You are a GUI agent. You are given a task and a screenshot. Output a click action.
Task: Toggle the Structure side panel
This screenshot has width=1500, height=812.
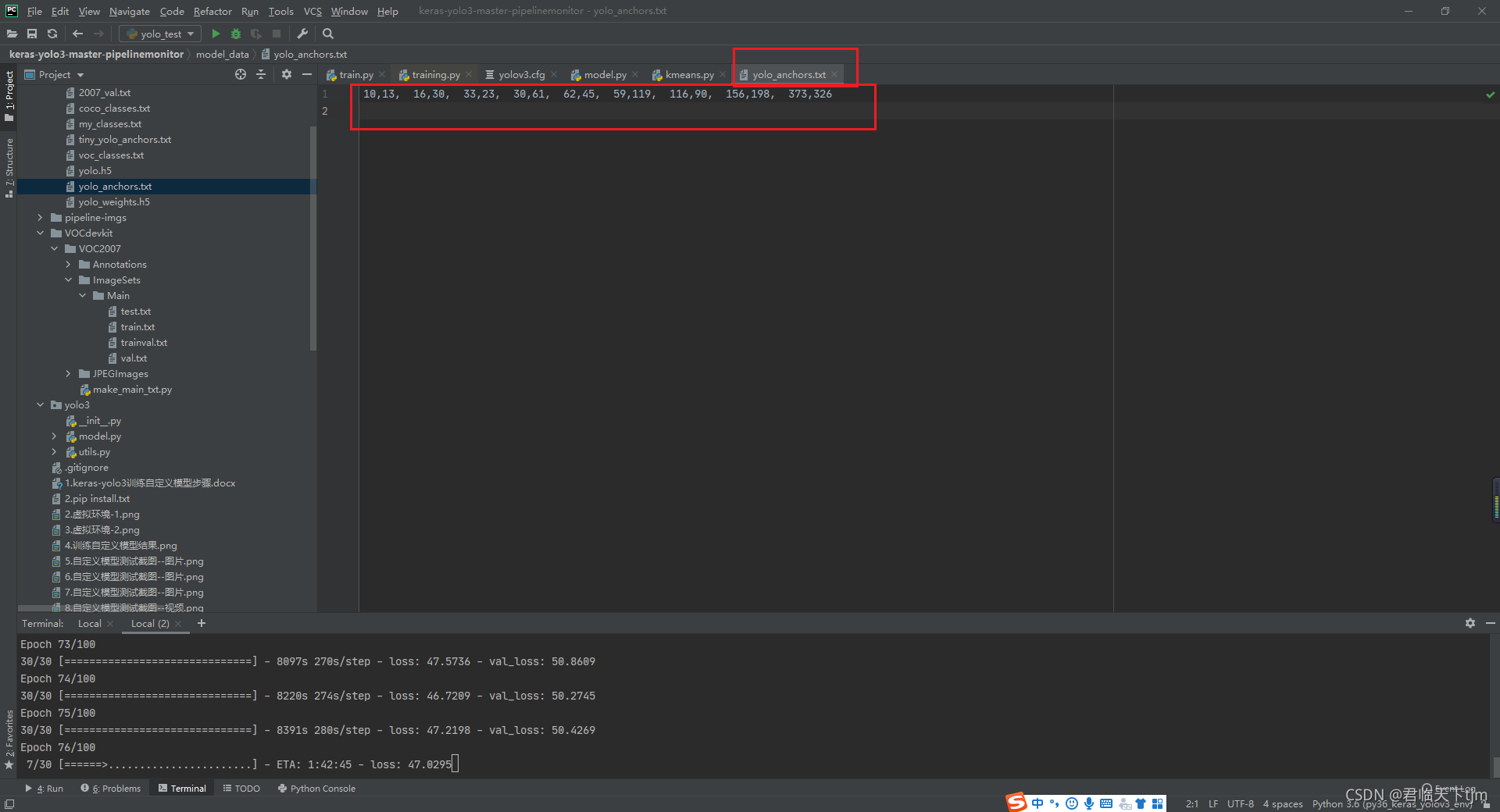tap(9, 168)
